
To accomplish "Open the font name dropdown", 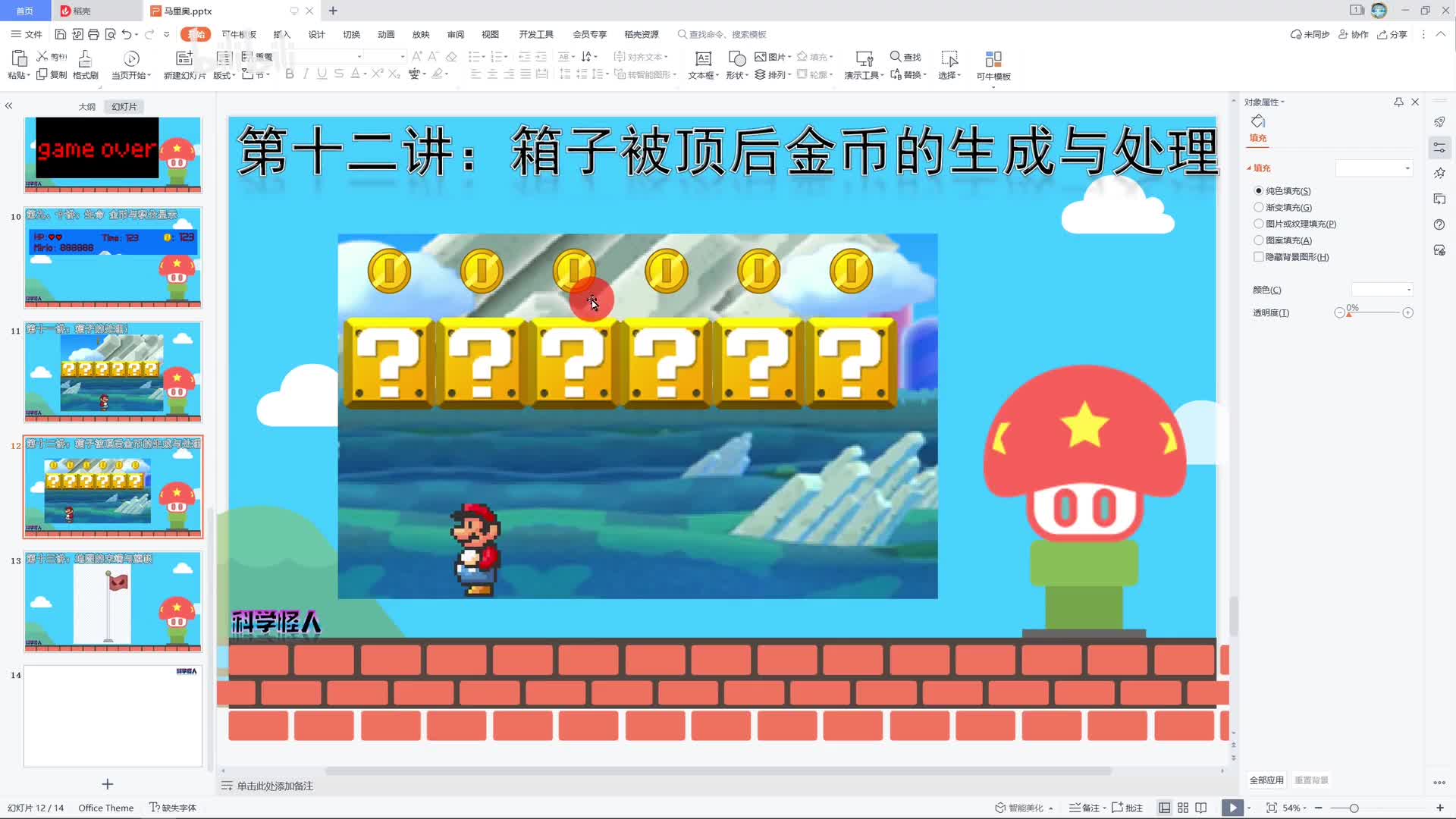I will (x=359, y=57).
